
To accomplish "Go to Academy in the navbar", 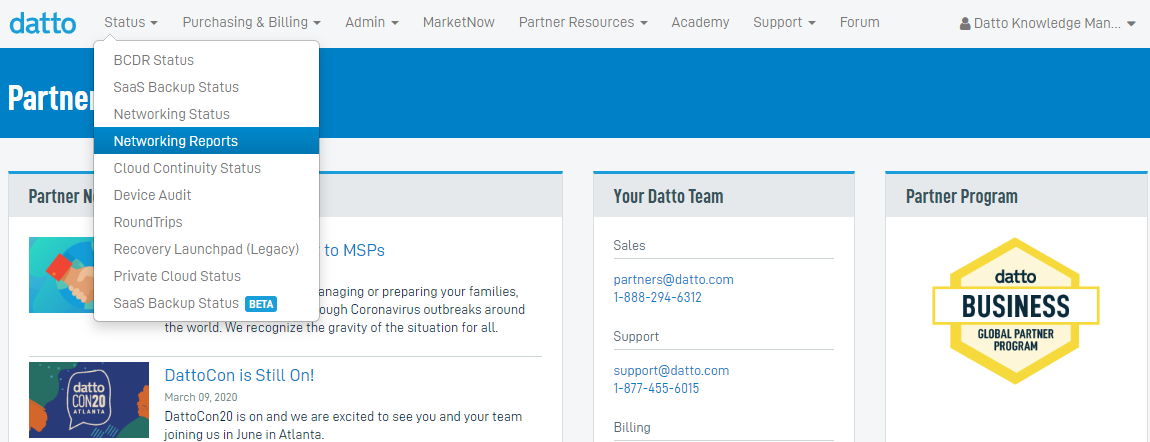I will pyautogui.click(x=700, y=22).
